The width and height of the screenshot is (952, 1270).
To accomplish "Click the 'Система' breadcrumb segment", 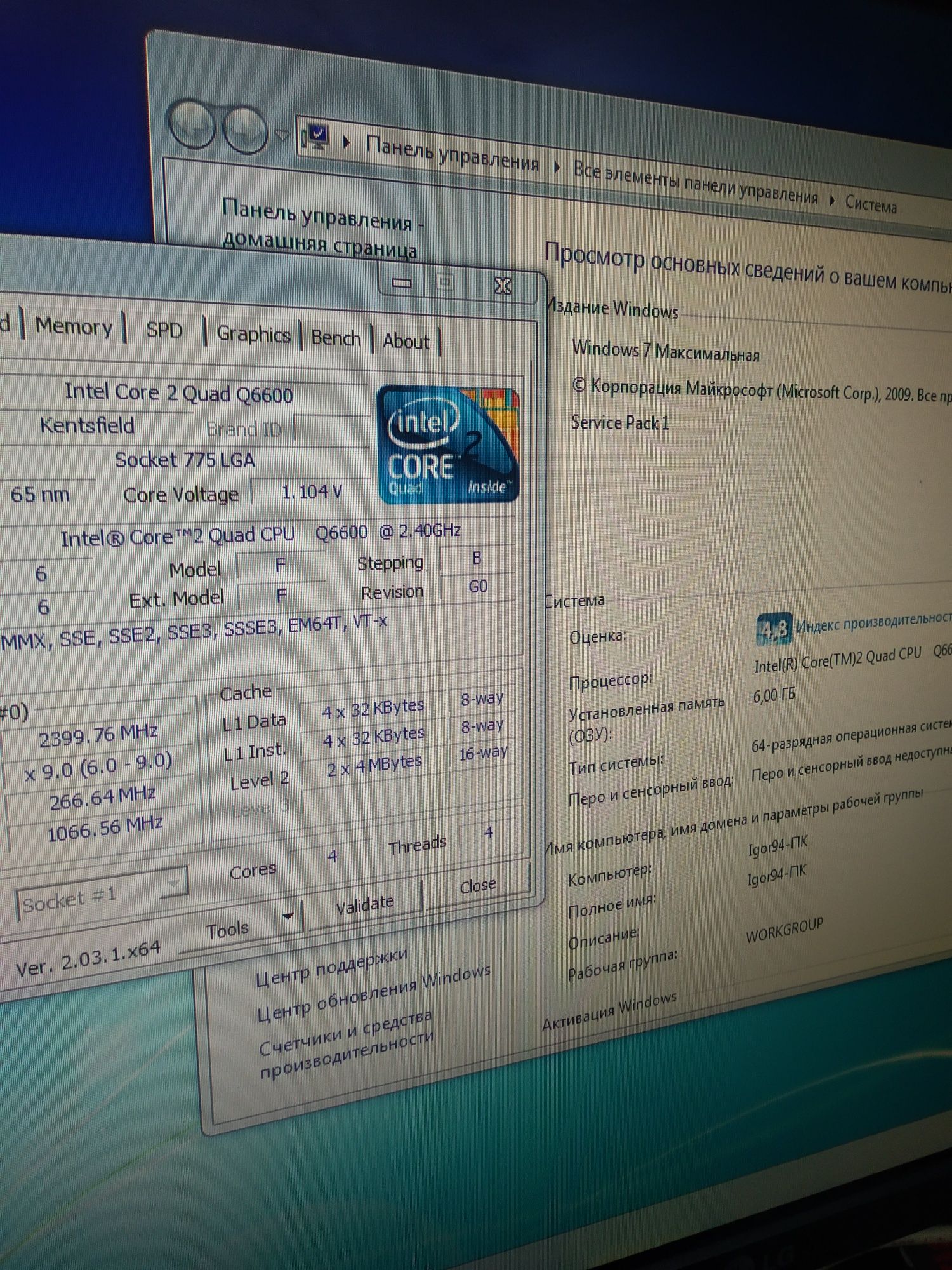I will pyautogui.click(x=871, y=204).
